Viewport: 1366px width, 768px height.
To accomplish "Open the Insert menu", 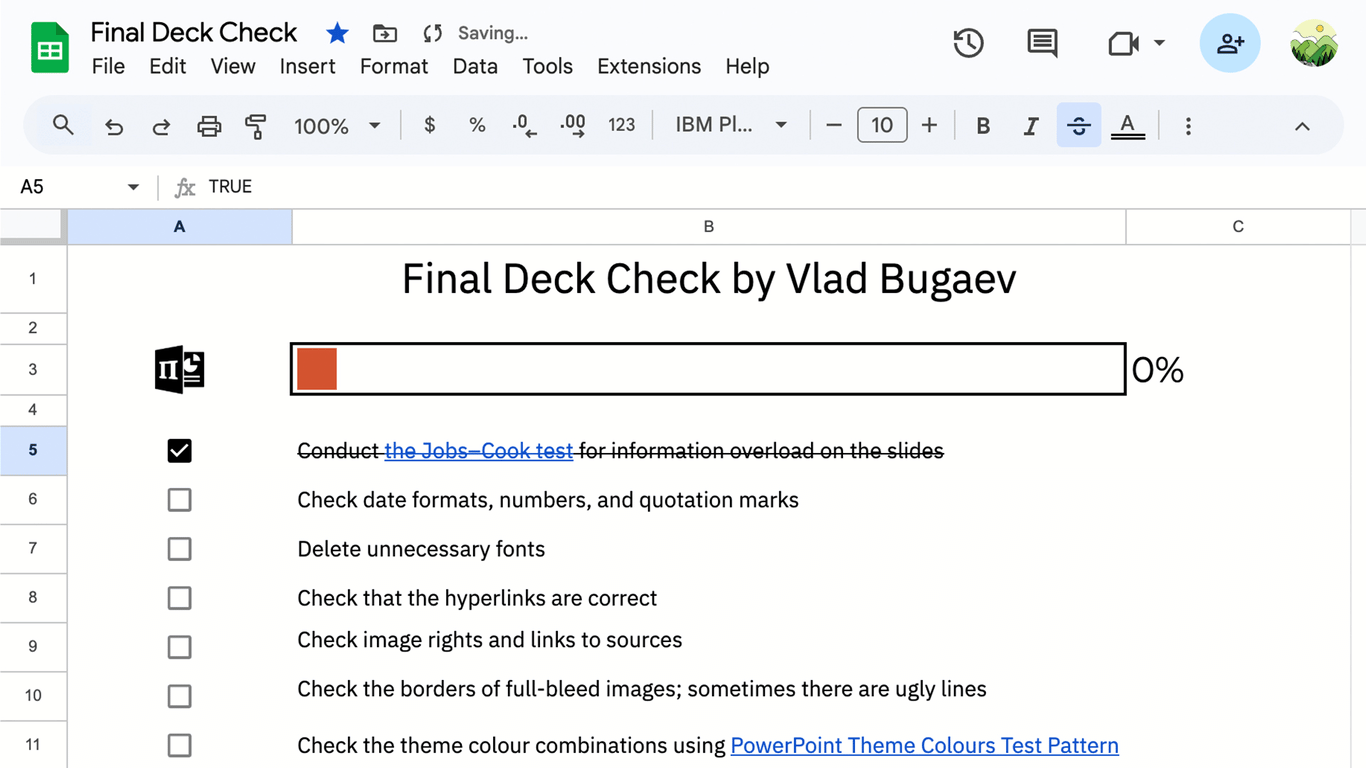I will point(307,66).
